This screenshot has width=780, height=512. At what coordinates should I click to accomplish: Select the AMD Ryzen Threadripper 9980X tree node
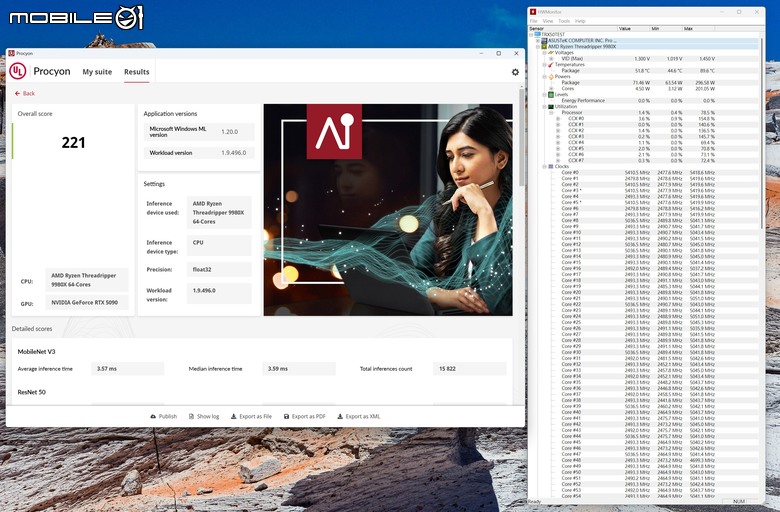pyautogui.click(x=582, y=46)
